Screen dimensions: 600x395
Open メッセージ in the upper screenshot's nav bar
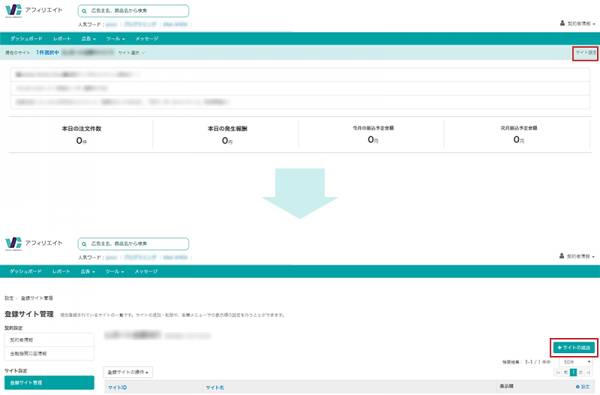147,39
